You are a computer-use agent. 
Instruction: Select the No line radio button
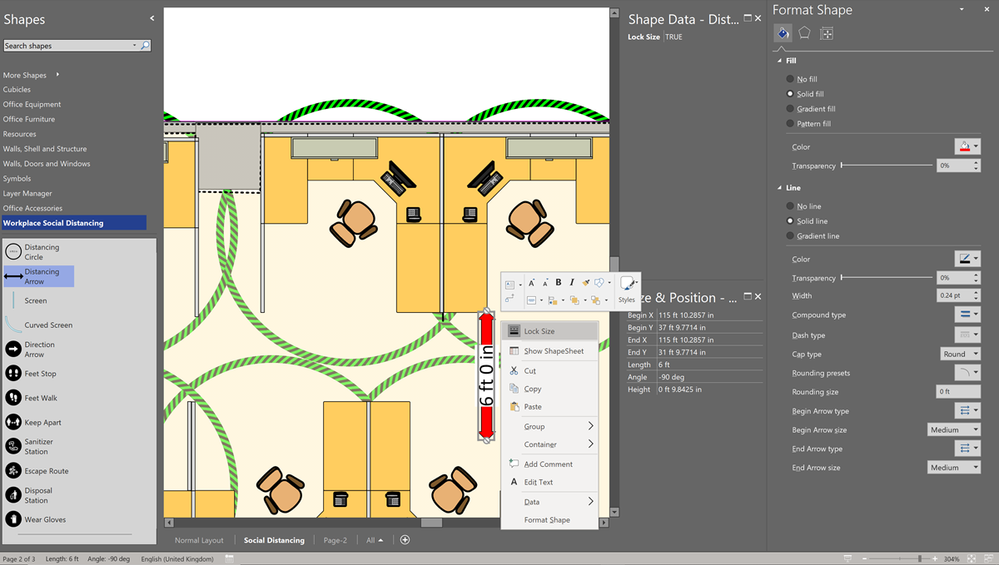[790, 206]
